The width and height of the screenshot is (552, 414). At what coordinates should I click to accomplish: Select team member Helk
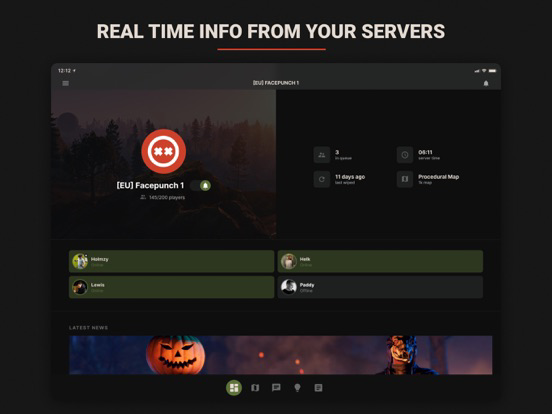380,261
